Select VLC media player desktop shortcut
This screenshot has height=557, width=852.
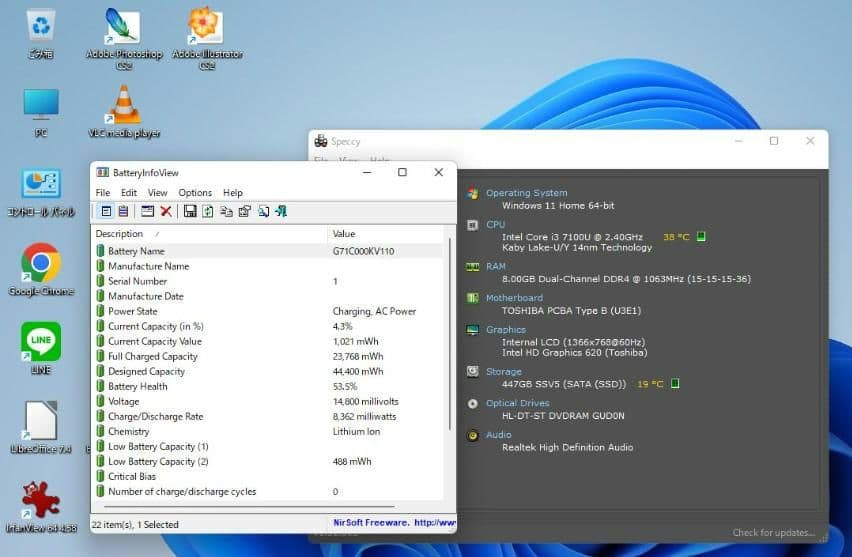click(124, 112)
